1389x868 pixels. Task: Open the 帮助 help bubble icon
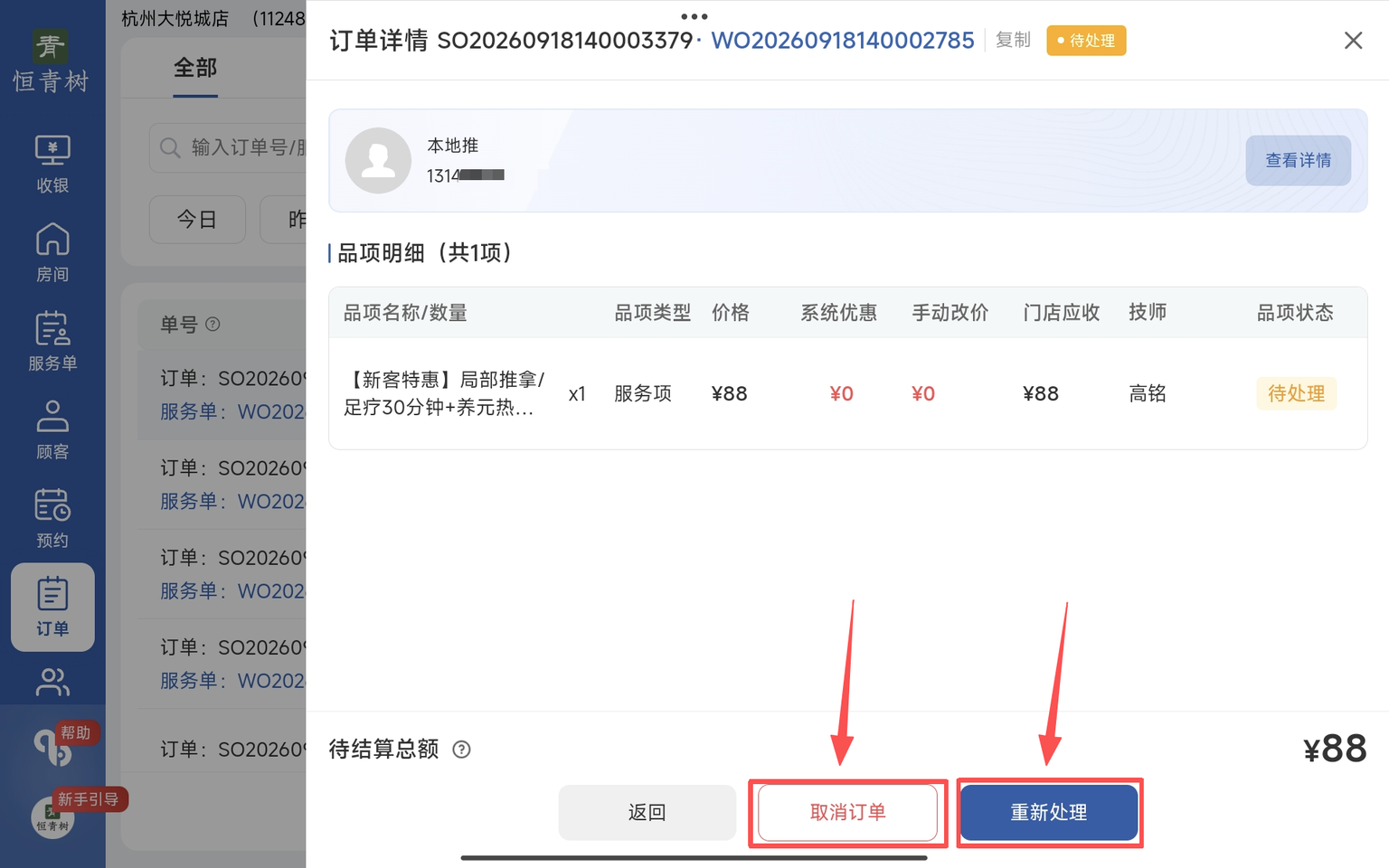point(52,747)
